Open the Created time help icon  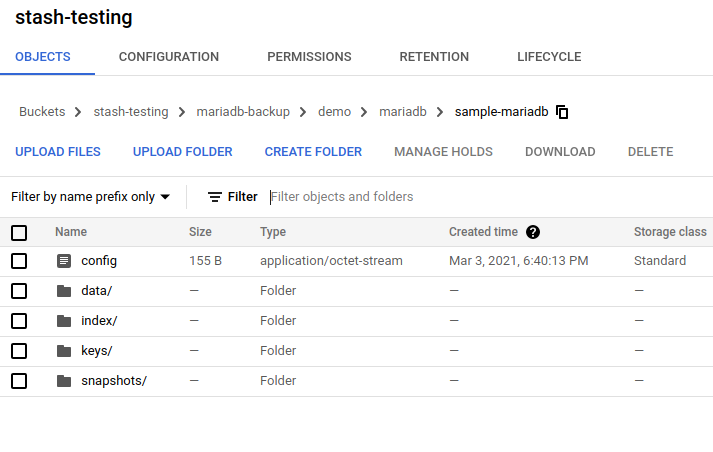point(533,232)
